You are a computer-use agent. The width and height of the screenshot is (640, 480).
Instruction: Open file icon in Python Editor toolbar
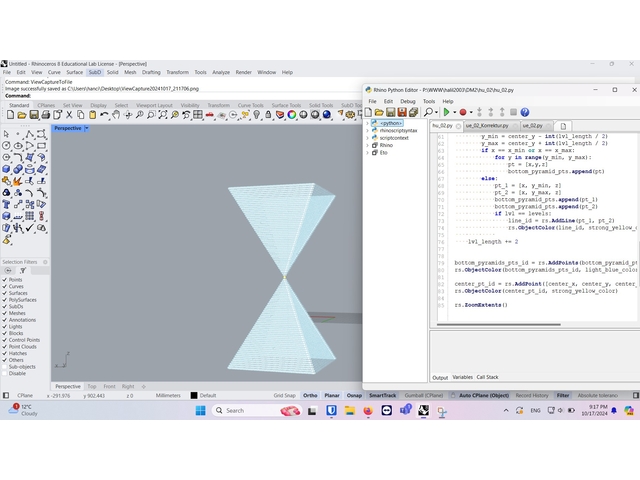click(x=379, y=112)
